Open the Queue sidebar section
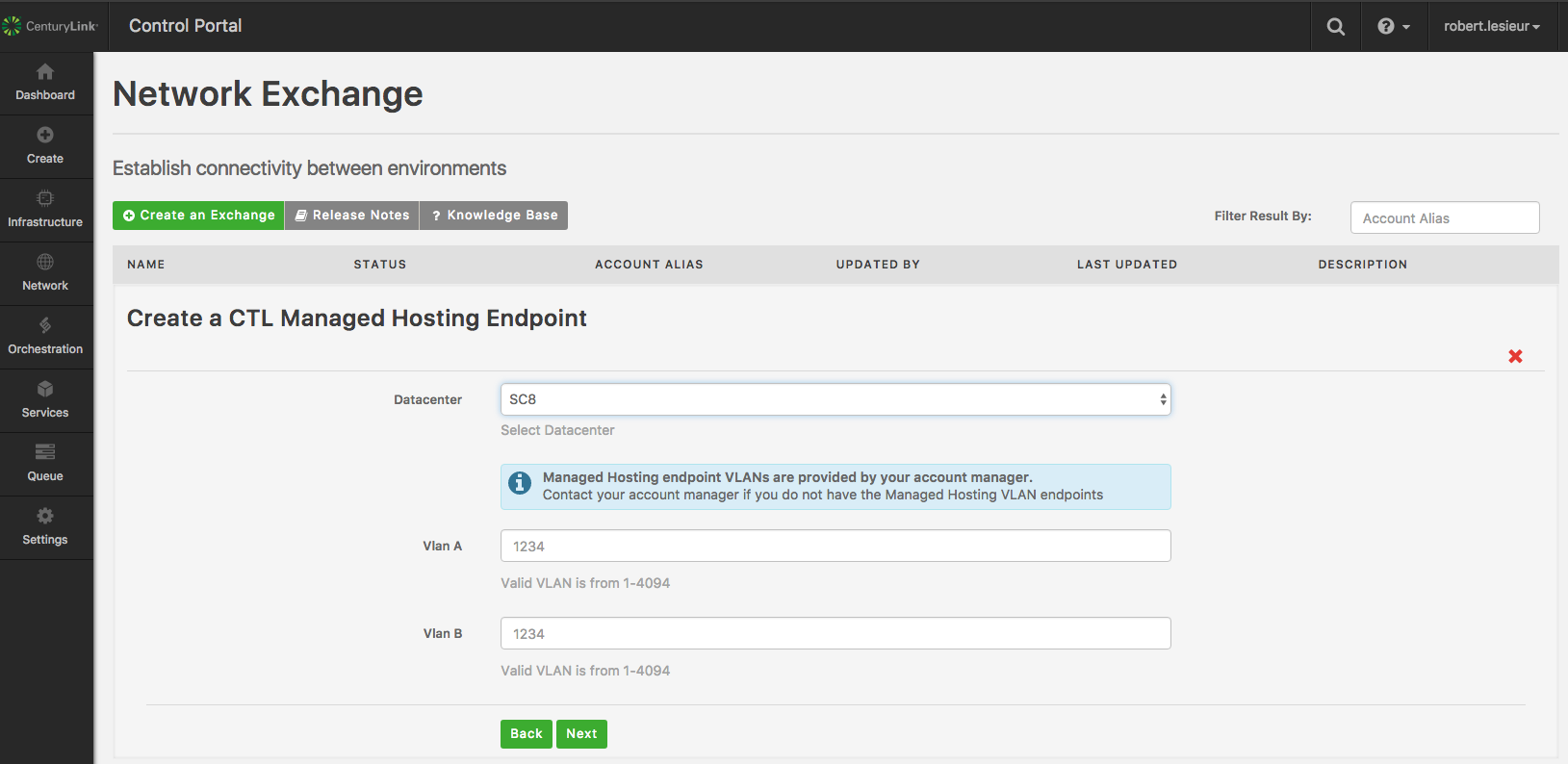Image resolution: width=1568 pixels, height=764 pixels. pos(45,464)
